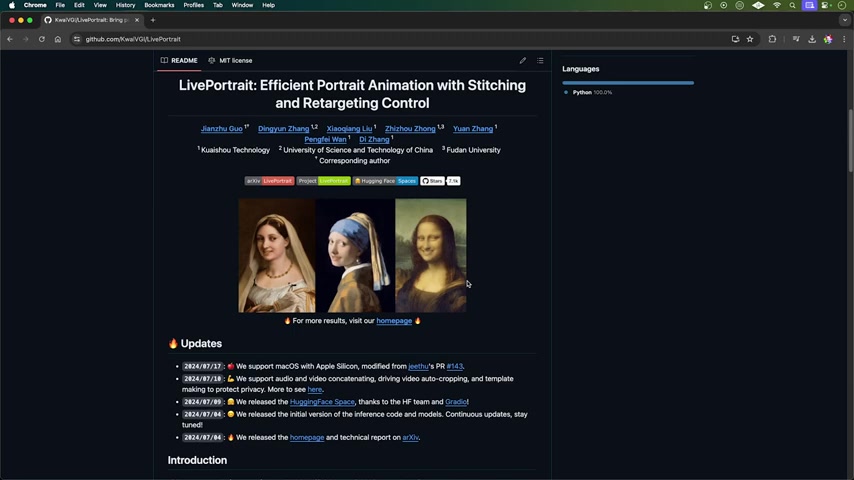
Task: Click the Hugging Face Spaces badge
Action: tap(386, 181)
